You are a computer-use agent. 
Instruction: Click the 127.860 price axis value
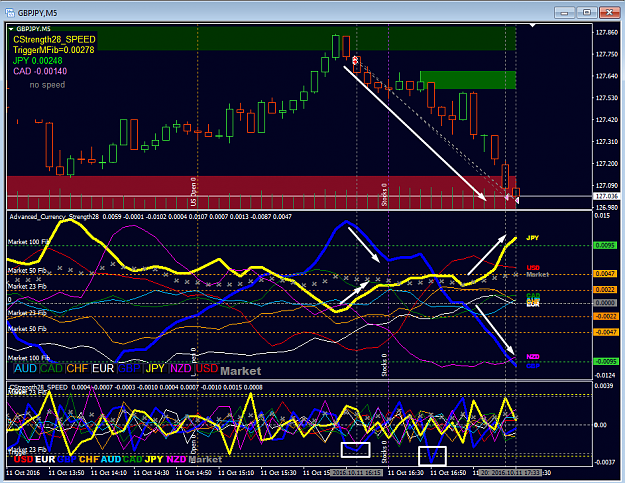tap(606, 33)
